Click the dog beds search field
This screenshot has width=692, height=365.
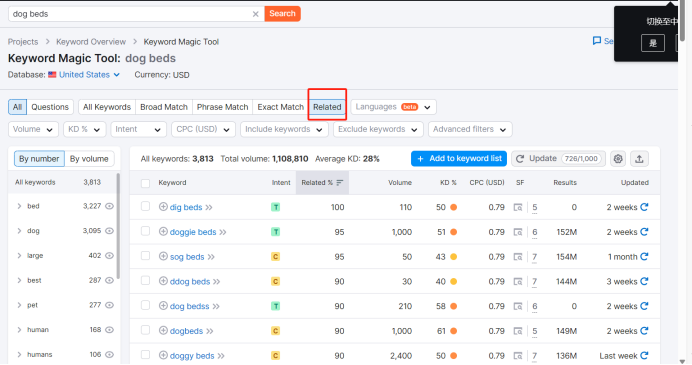coord(130,14)
